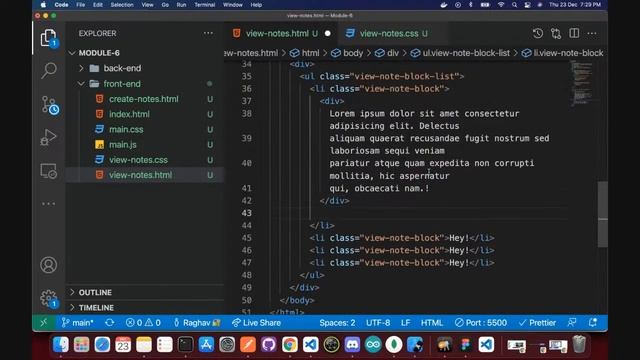Open notifications bell in status bar
This screenshot has height=360, width=640.
tap(593, 322)
